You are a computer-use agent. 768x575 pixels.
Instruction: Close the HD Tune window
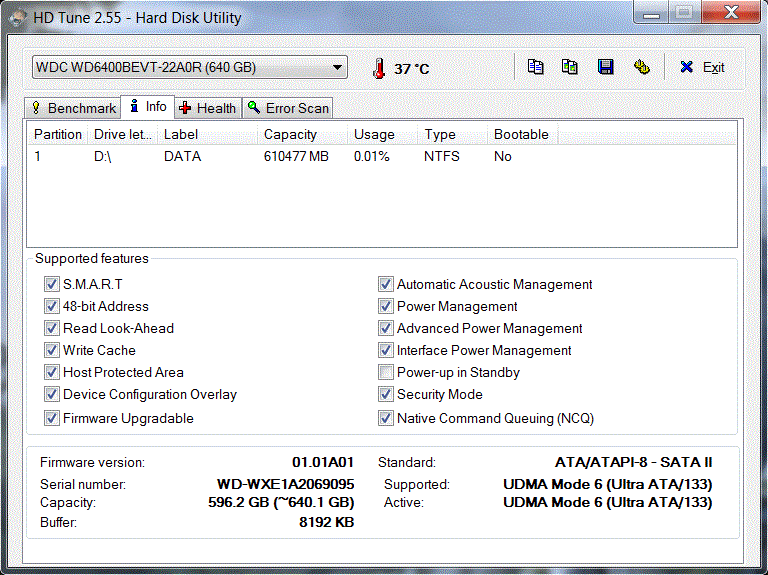pos(731,12)
